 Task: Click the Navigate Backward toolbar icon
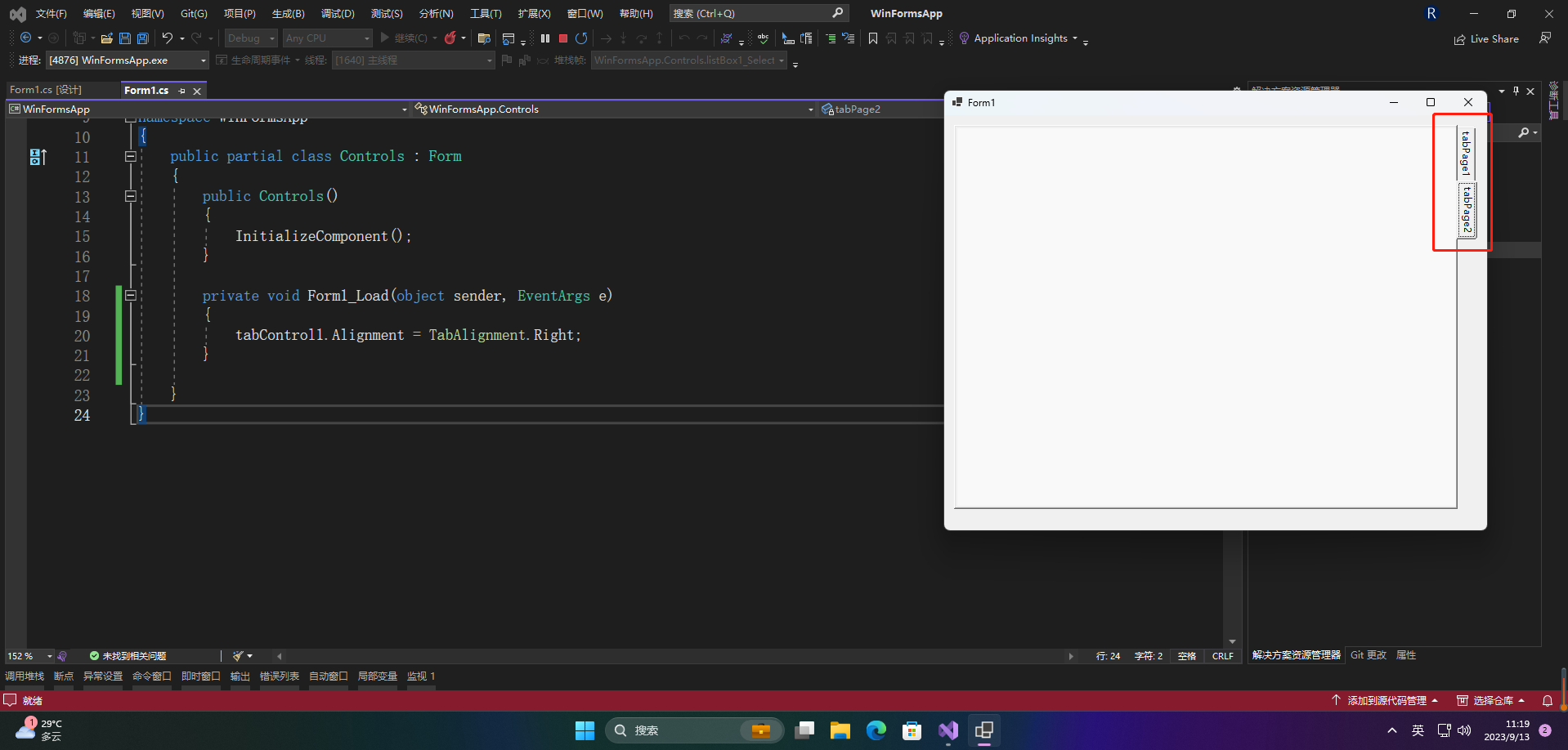point(26,38)
